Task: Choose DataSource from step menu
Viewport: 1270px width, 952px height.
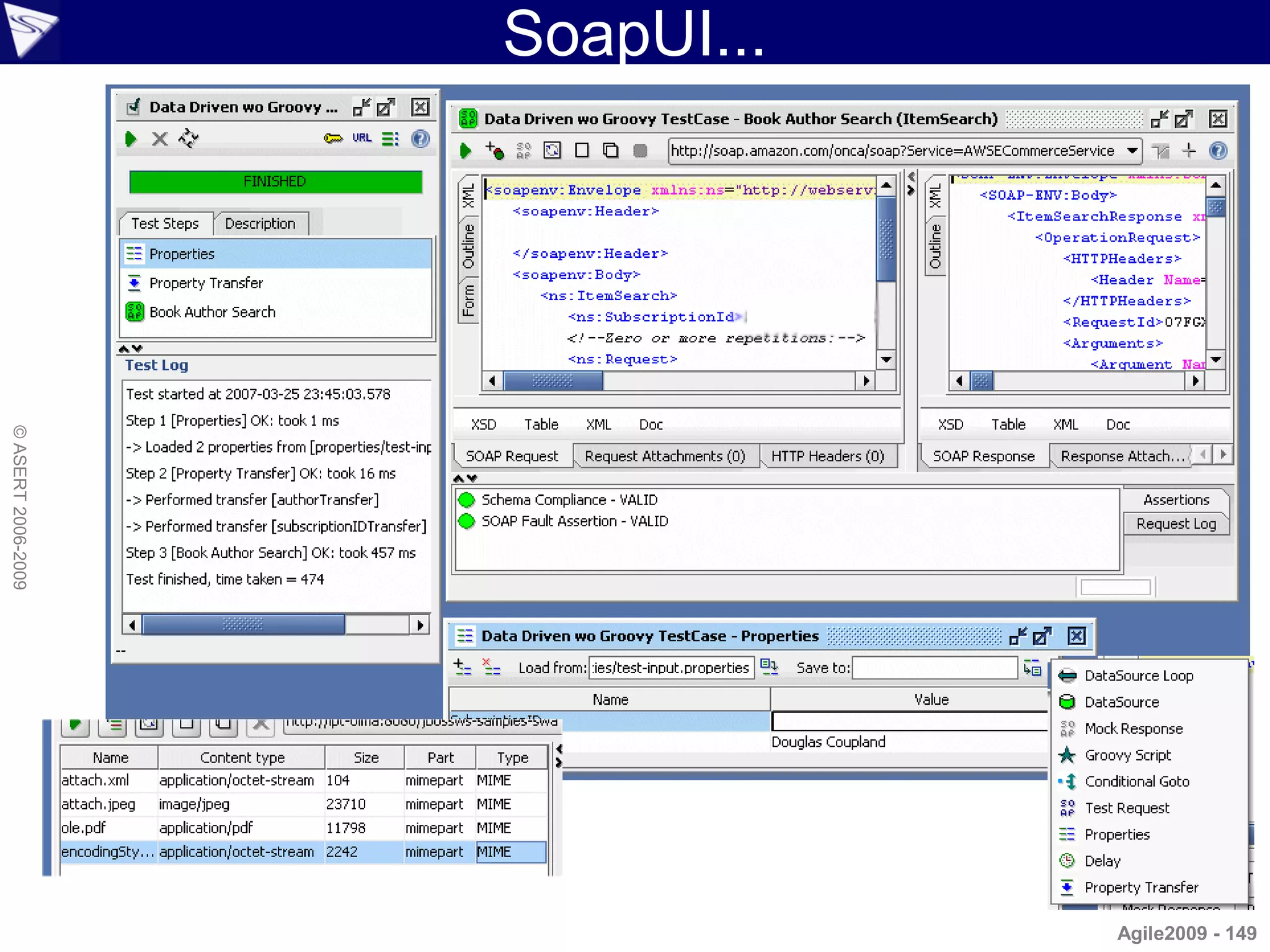Action: click(1121, 702)
